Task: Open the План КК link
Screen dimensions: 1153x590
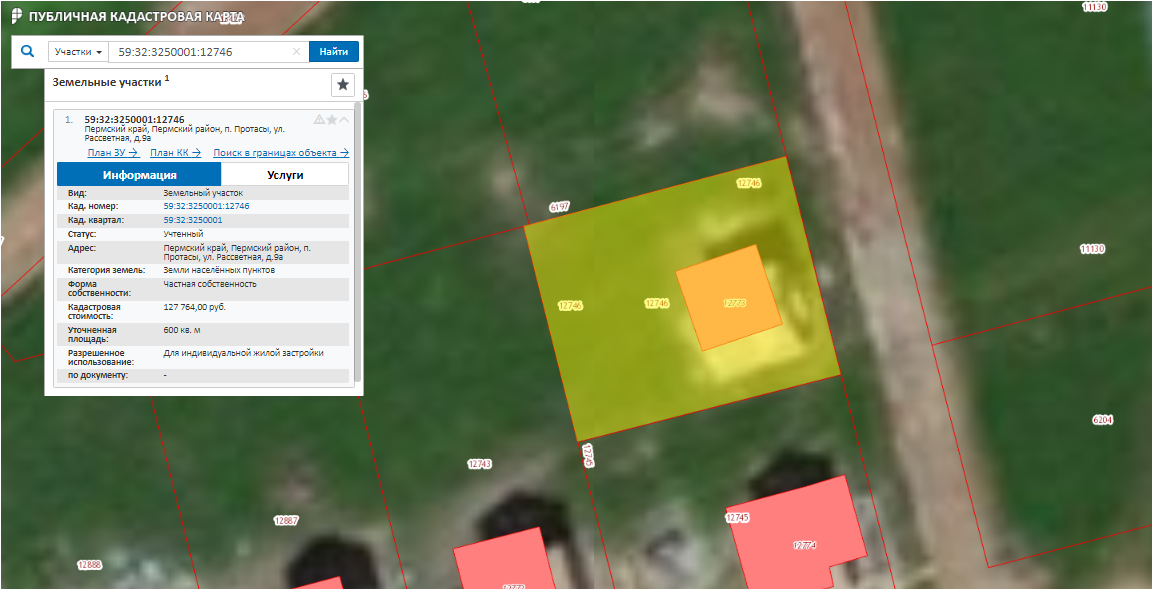Action: [175, 153]
